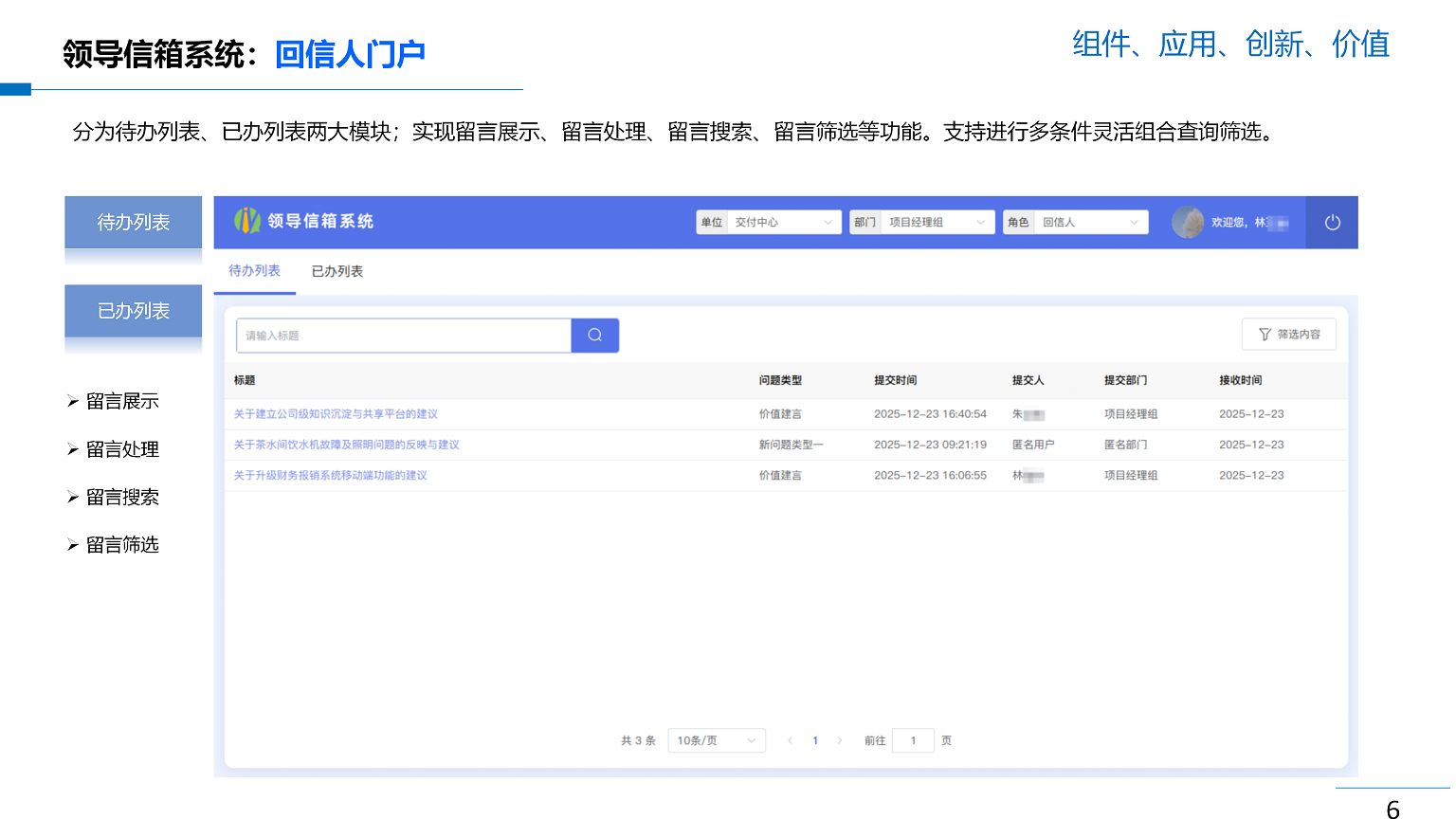Click the 已办列表 sidebar button
The height and width of the screenshot is (819, 1456).
133,310
